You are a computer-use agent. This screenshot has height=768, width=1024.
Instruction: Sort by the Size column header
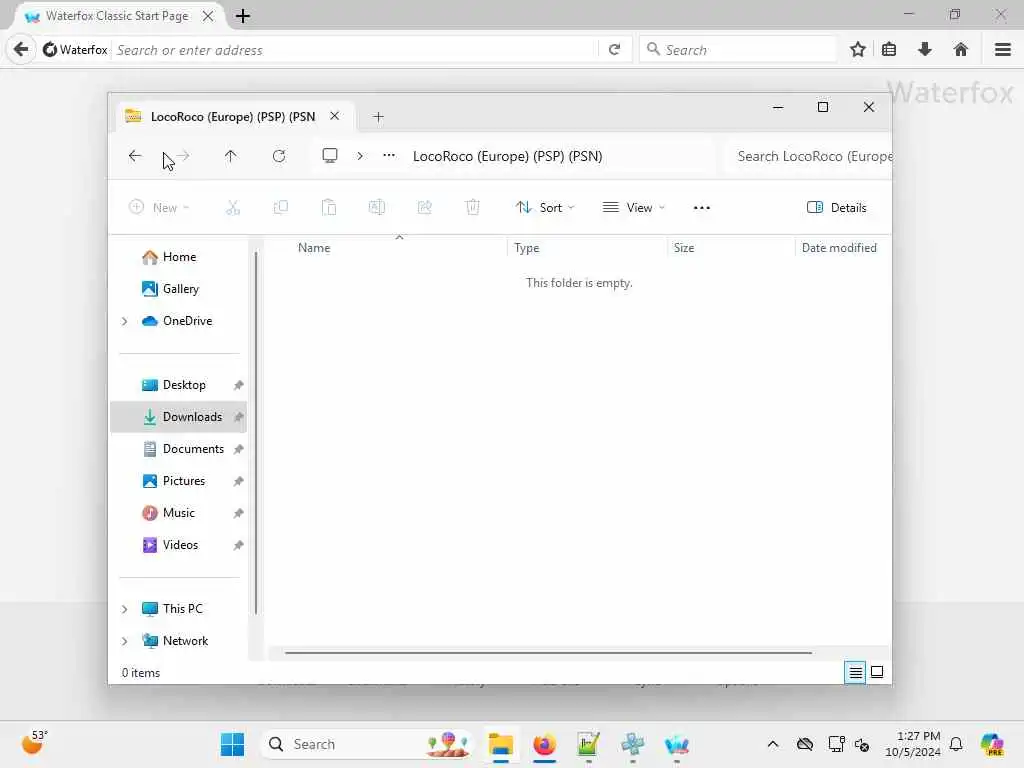click(684, 248)
